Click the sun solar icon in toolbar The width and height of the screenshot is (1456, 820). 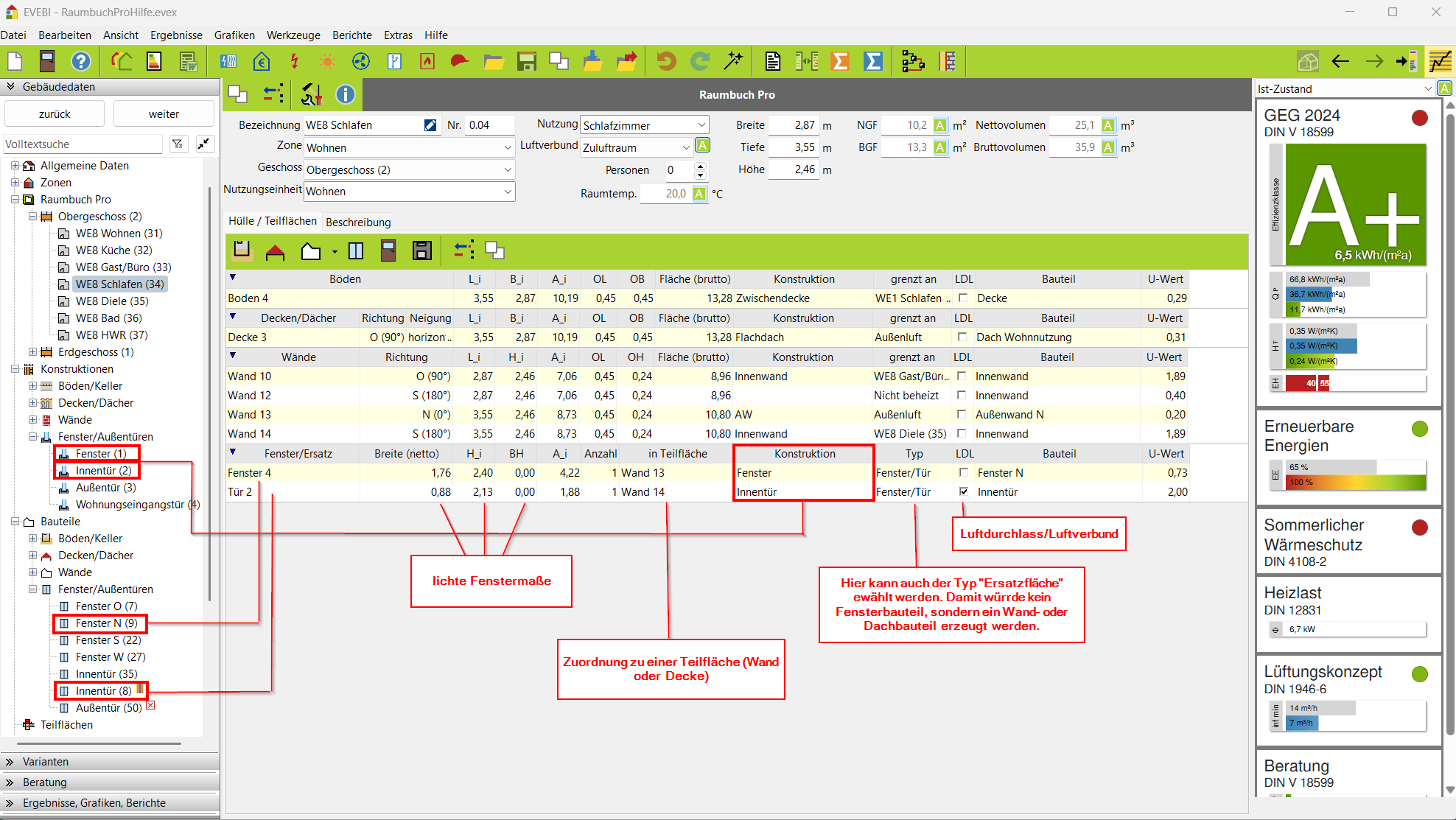pos(327,61)
